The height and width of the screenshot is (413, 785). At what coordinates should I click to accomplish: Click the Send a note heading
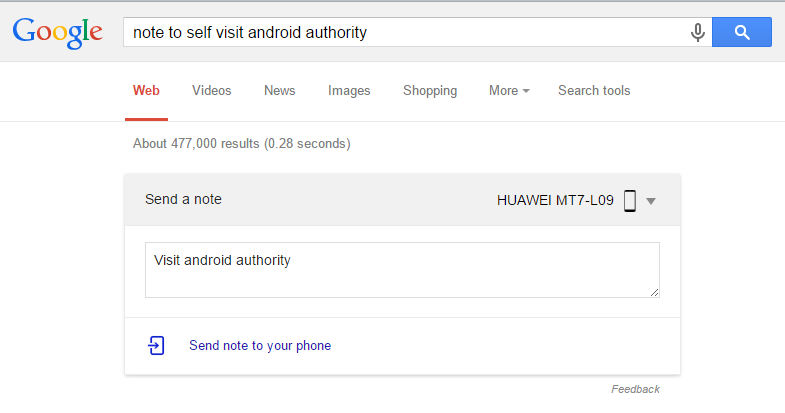click(x=183, y=200)
